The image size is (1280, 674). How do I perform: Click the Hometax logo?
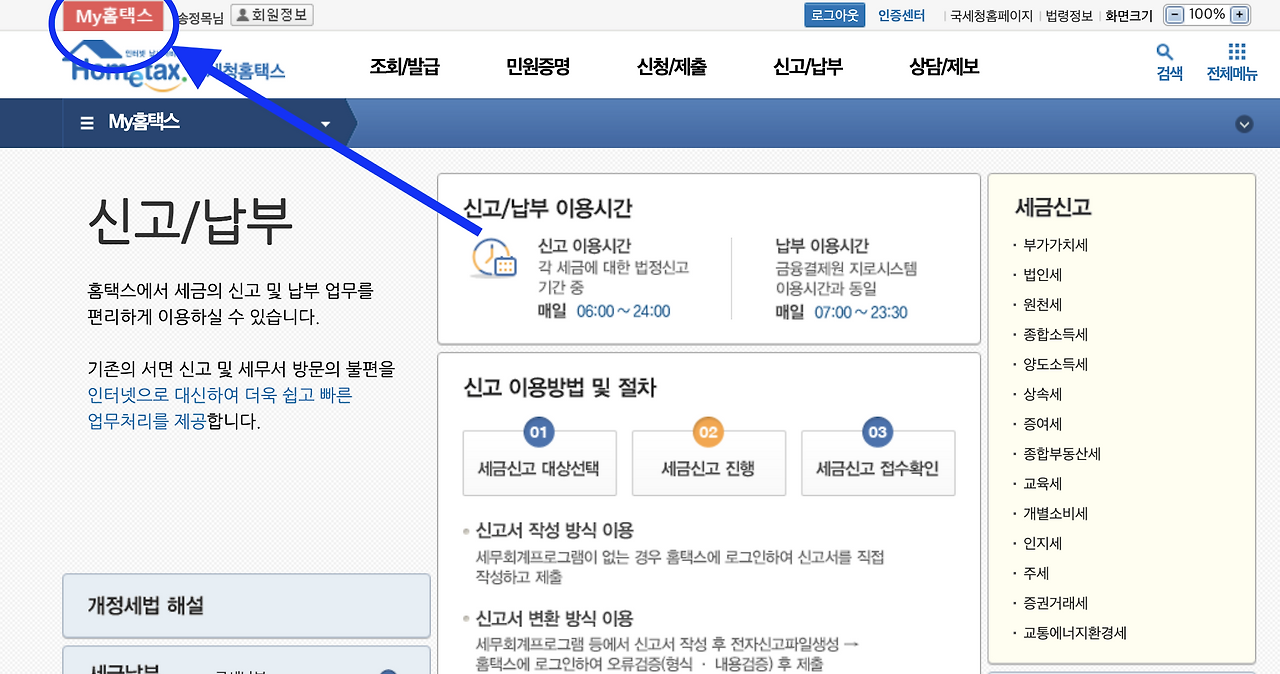click(125, 65)
